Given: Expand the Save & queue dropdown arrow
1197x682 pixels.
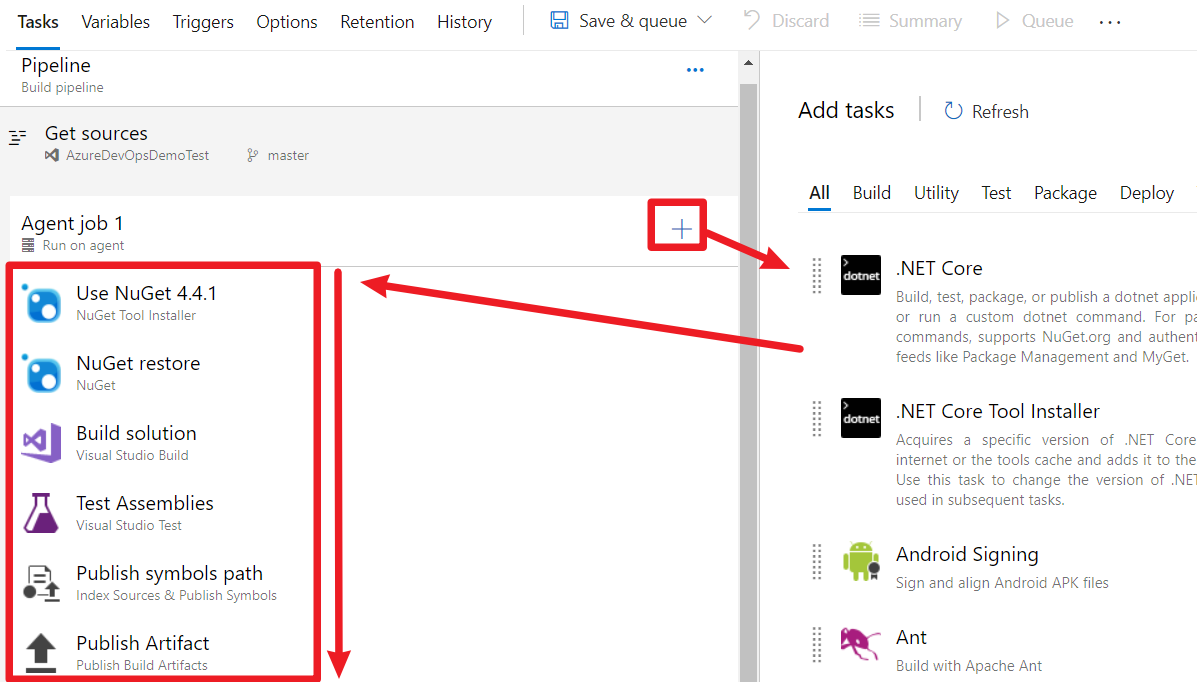Looking at the screenshot, I should 705,20.
